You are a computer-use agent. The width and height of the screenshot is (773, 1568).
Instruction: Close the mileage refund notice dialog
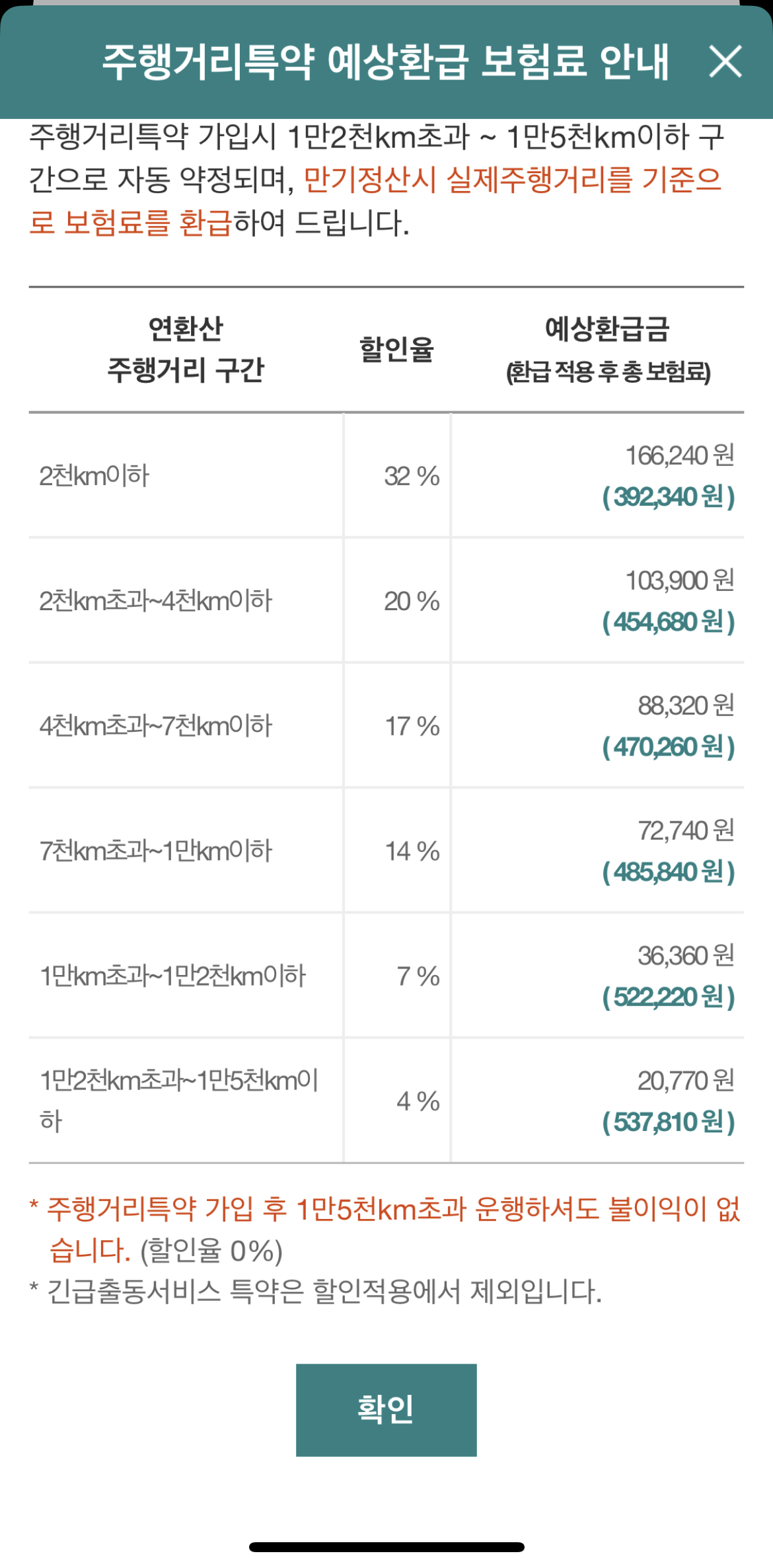point(725,61)
